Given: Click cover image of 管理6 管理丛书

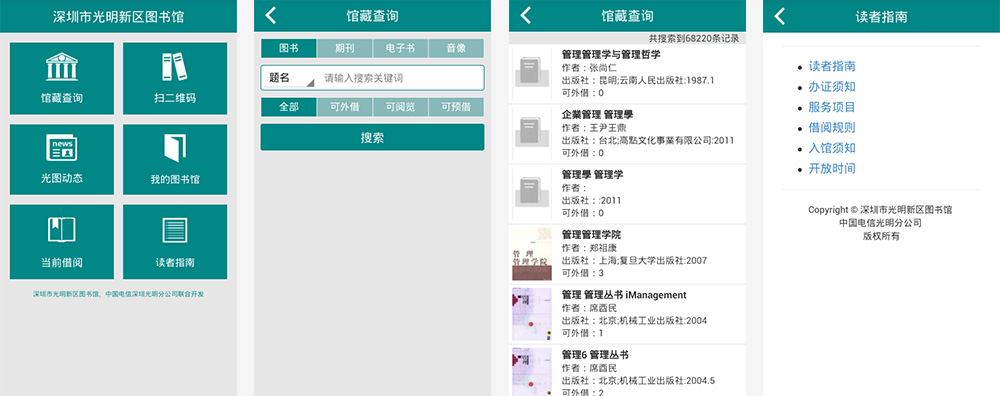Looking at the screenshot, I should click(x=531, y=371).
